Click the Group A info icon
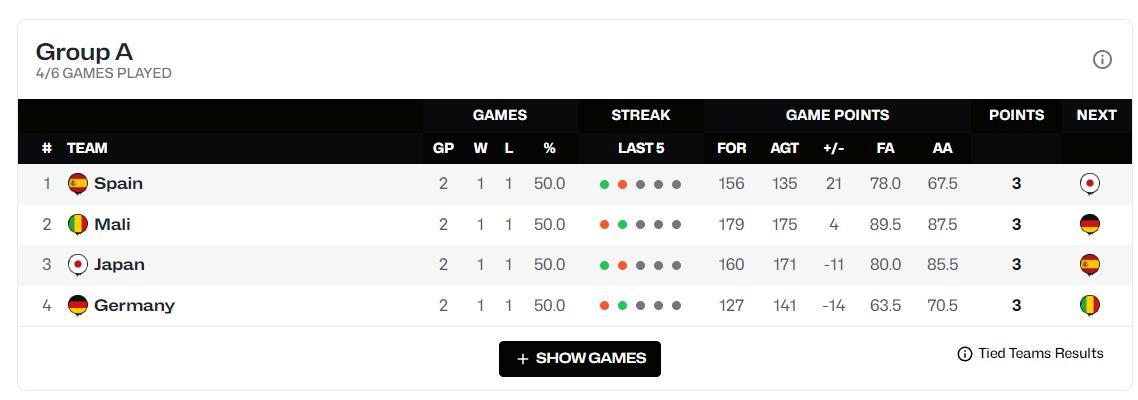 (1102, 60)
